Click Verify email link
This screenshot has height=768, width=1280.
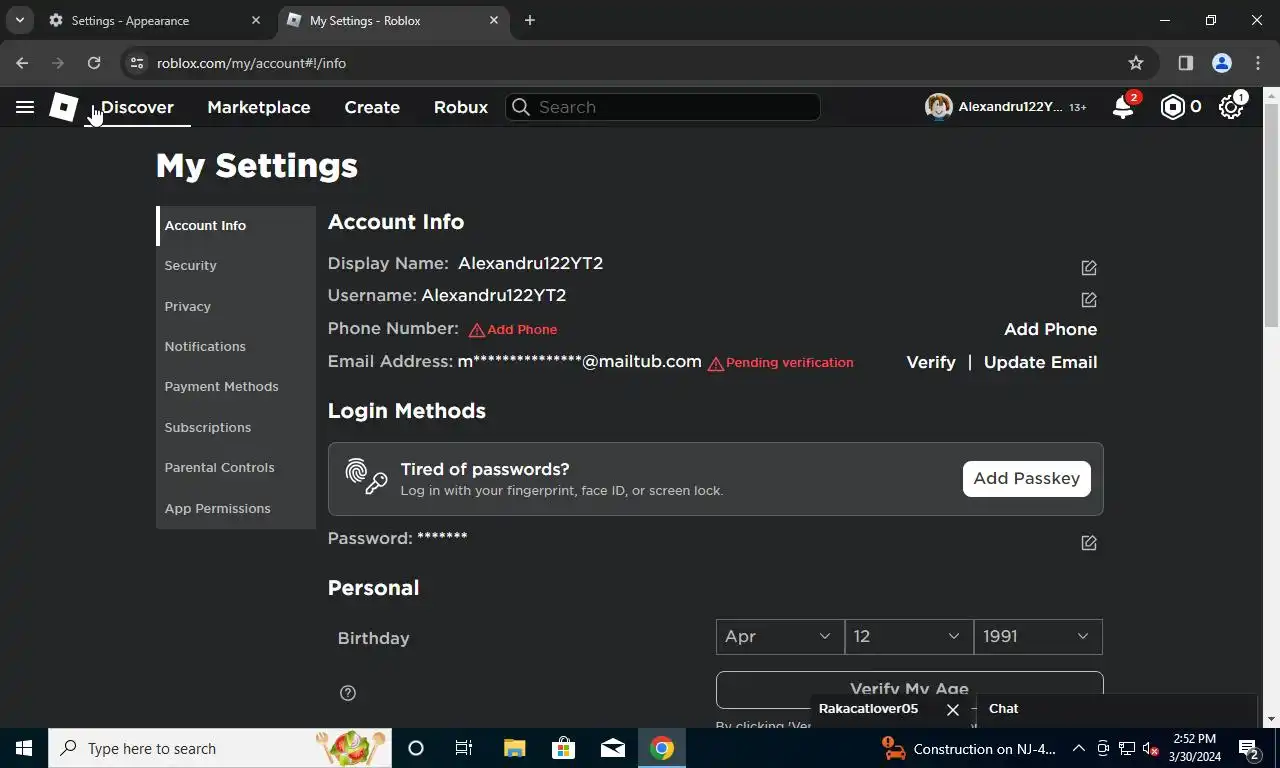(x=931, y=363)
